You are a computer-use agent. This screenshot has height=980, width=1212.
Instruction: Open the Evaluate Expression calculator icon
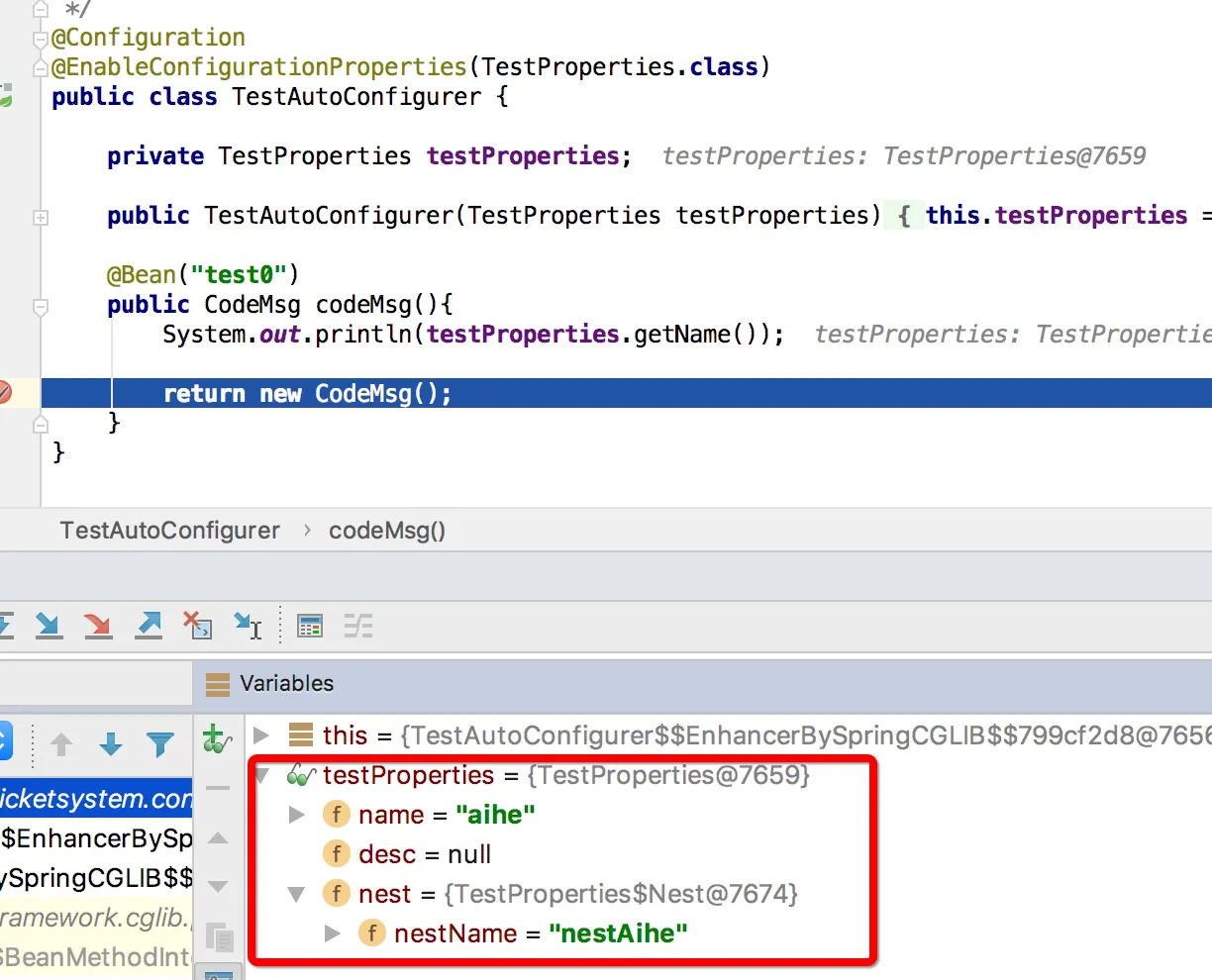pos(310,626)
